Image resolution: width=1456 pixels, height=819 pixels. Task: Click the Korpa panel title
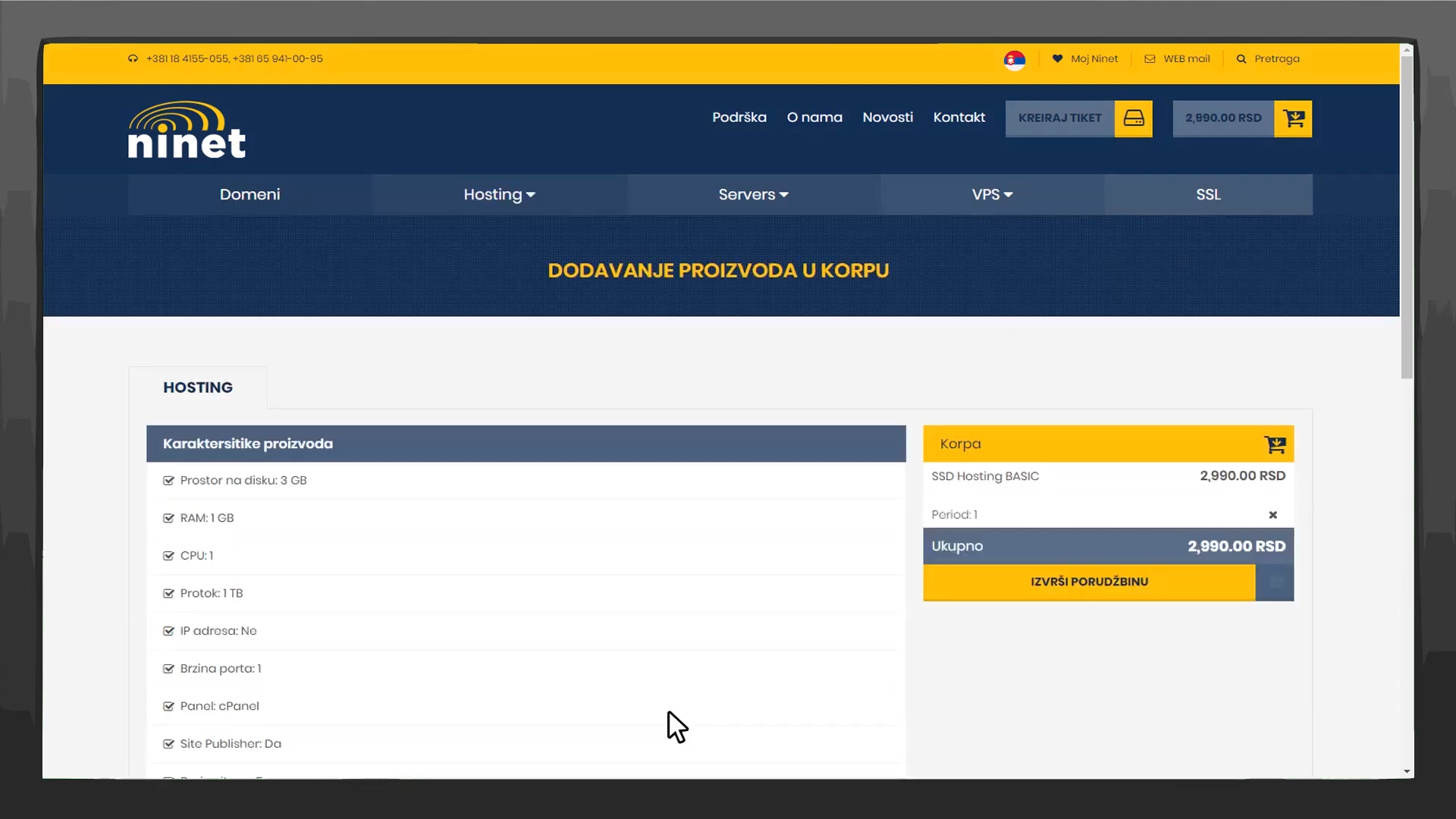[x=960, y=444]
